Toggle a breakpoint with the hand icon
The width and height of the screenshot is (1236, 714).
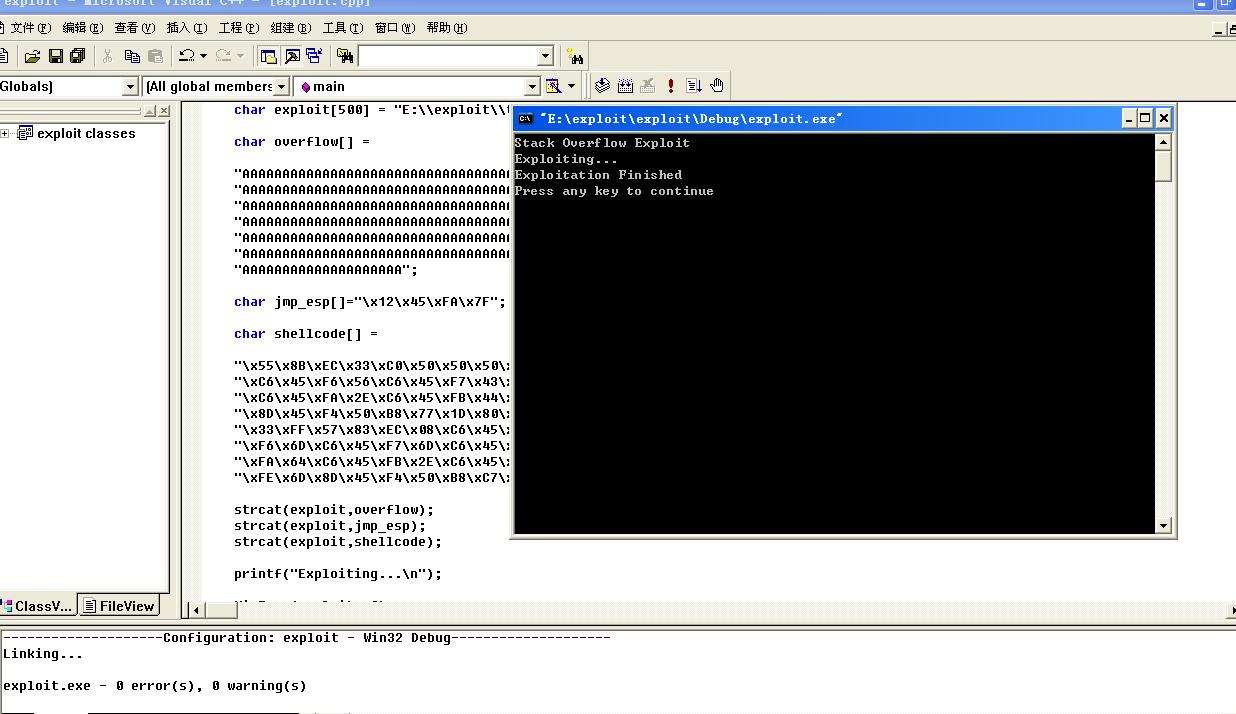tap(717, 86)
